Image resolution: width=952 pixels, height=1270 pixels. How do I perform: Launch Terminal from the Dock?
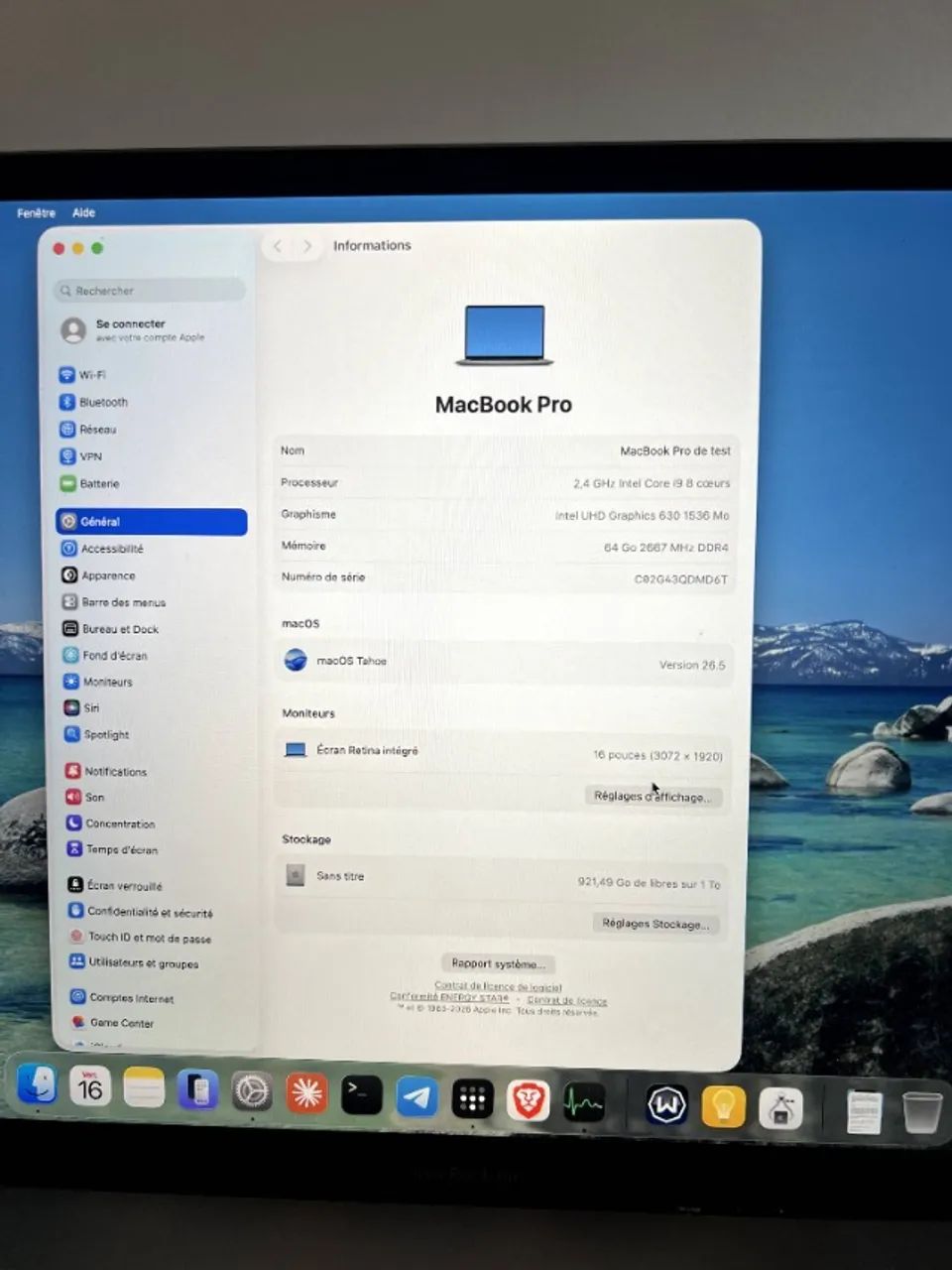pyautogui.click(x=362, y=1095)
